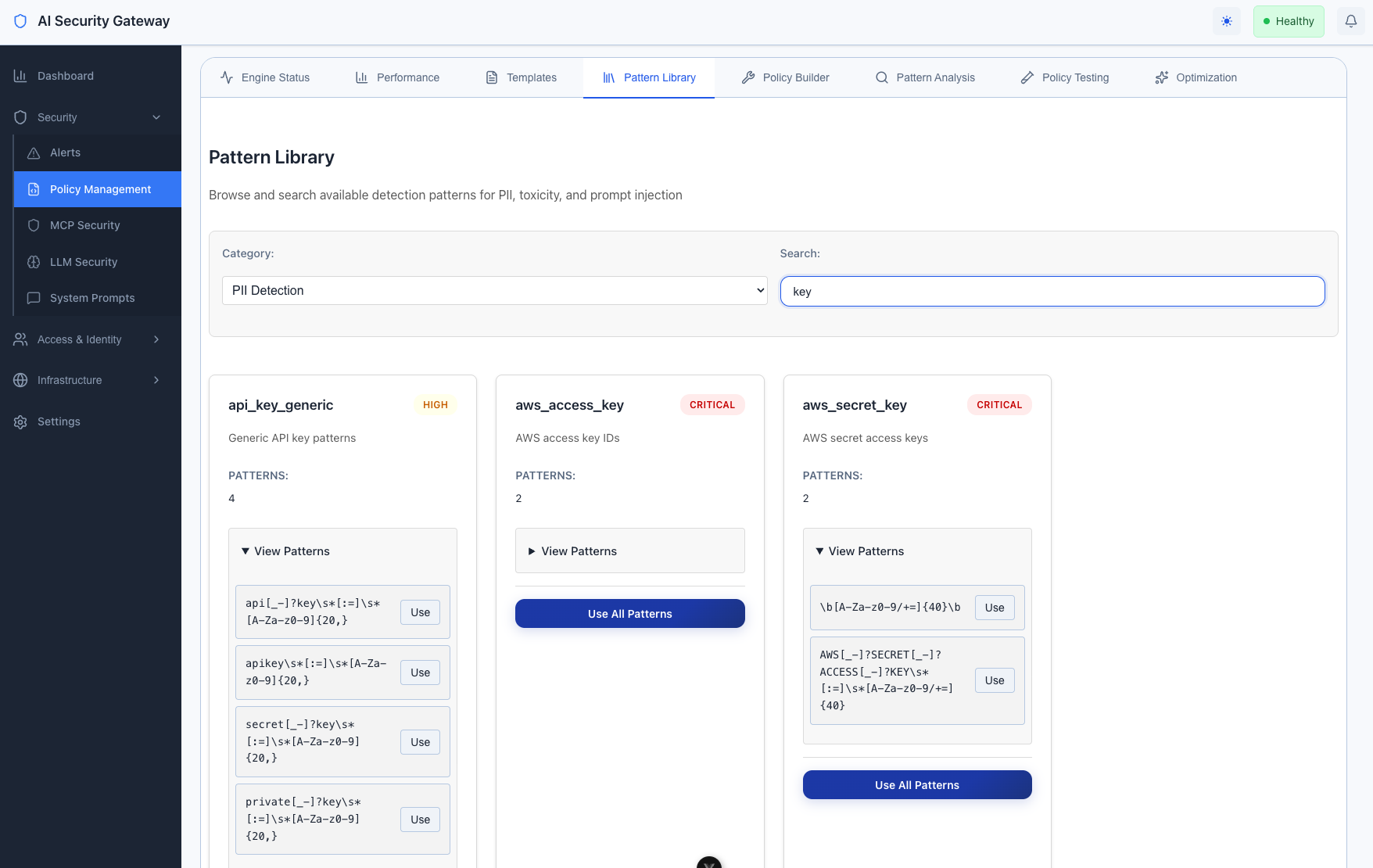Toggle the light/dark theme sun icon
Image resolution: width=1373 pixels, height=868 pixels.
point(1226,21)
